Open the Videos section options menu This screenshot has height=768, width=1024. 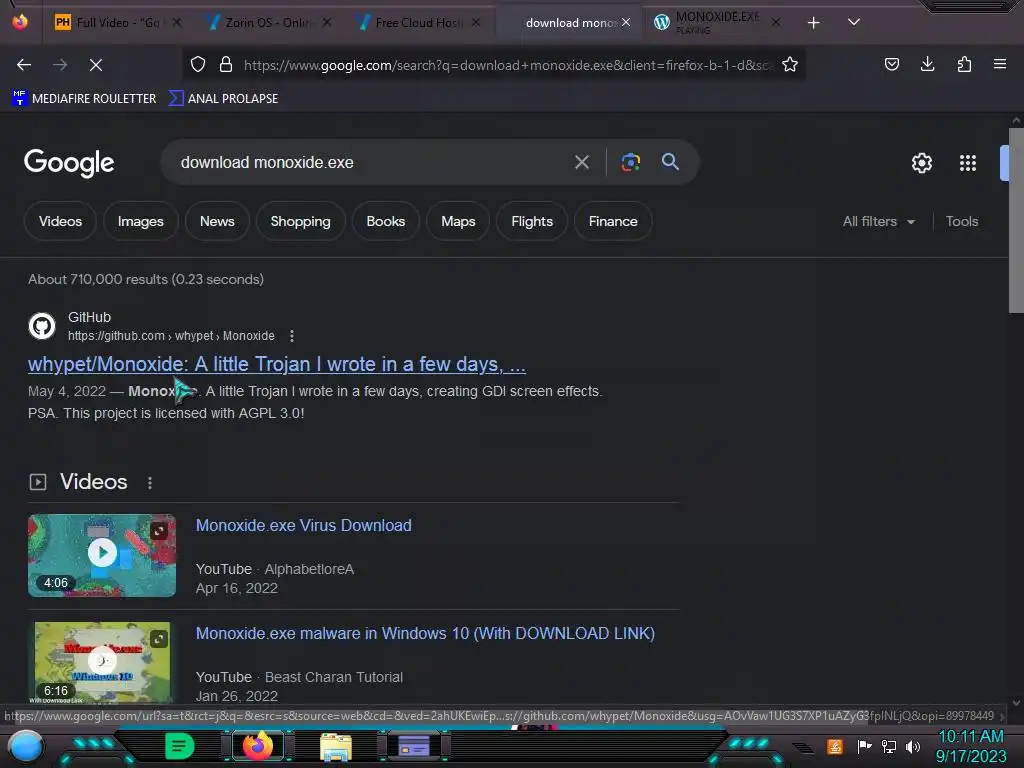coord(150,483)
